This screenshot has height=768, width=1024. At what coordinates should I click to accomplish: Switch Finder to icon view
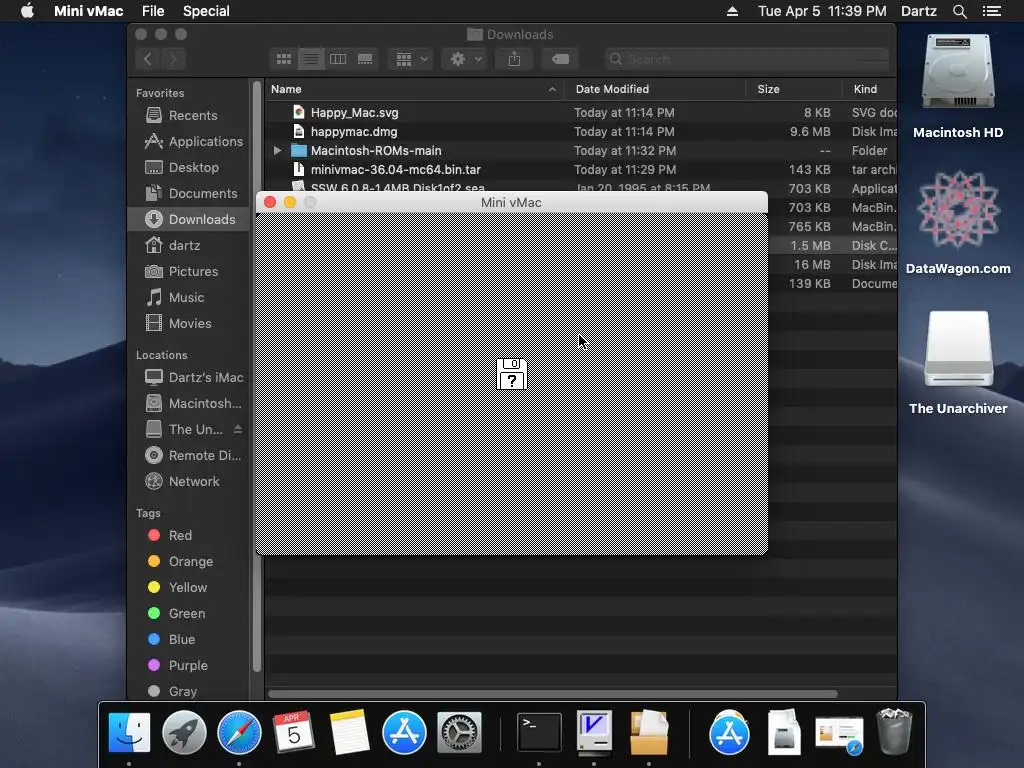283,59
